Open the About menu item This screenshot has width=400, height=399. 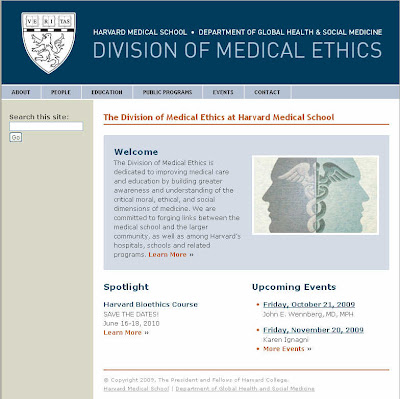[x=21, y=92]
